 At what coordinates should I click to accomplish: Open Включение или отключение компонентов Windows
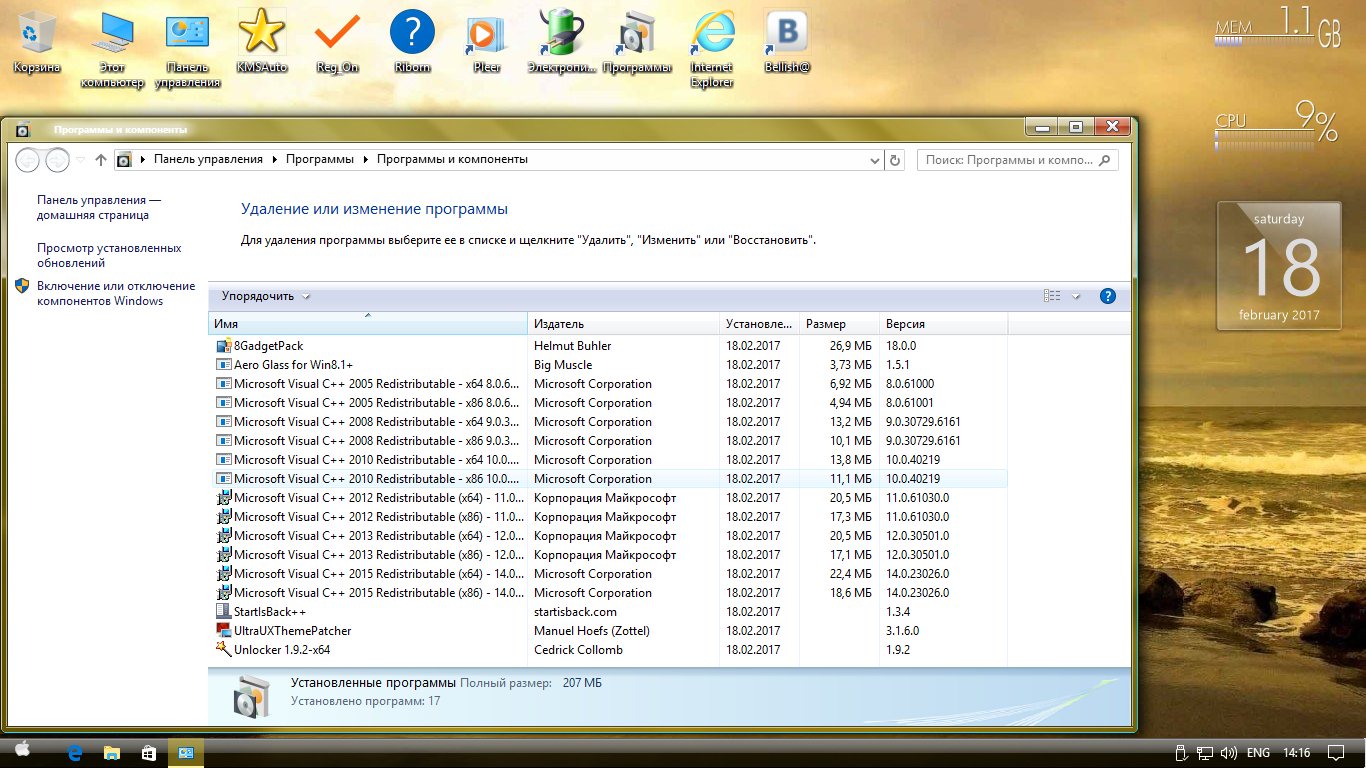[115, 293]
